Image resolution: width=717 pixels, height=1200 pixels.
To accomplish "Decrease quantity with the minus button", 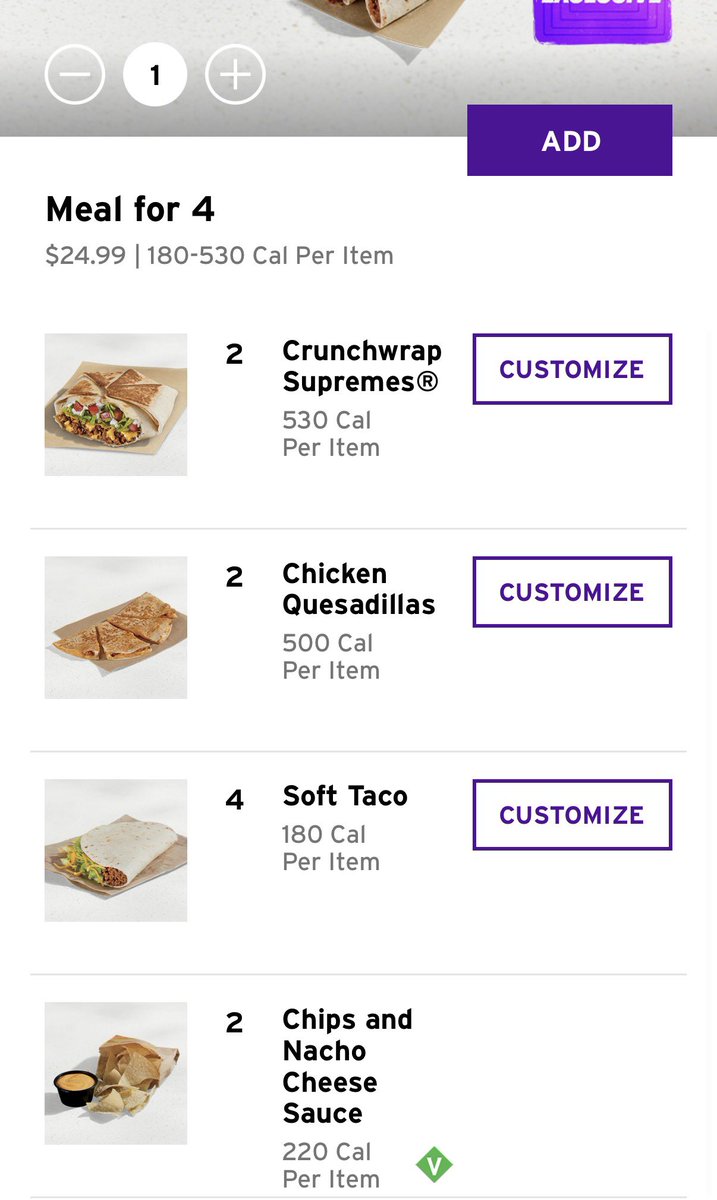I will click(75, 75).
